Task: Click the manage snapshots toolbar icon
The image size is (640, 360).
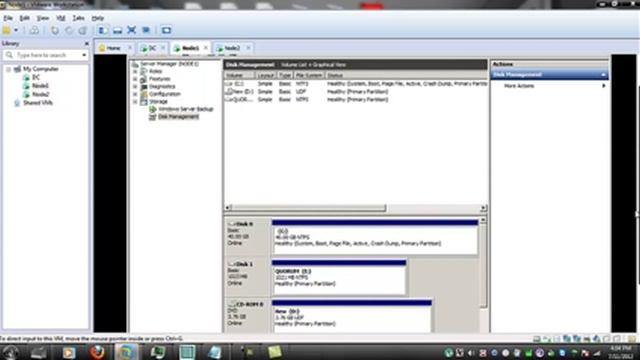Action: click(x=83, y=30)
